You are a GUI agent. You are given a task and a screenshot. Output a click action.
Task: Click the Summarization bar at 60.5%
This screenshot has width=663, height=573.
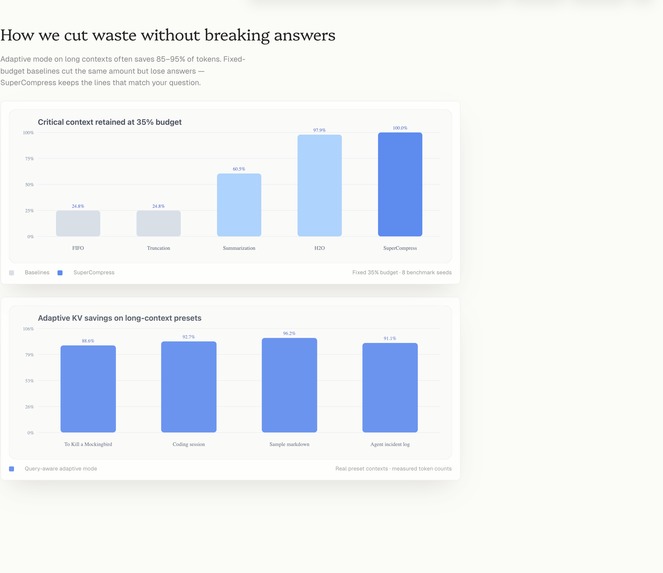coord(239,205)
